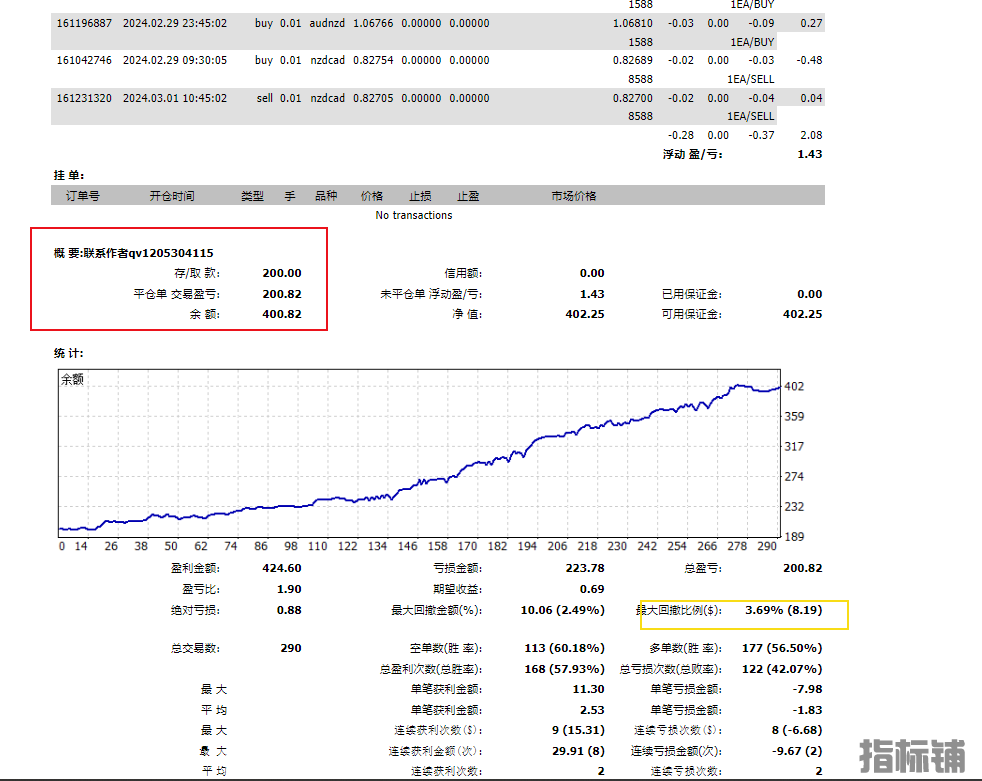The width and height of the screenshot is (982, 781).
Task: Select order number 161231320
Action: pyautogui.click(x=84, y=98)
